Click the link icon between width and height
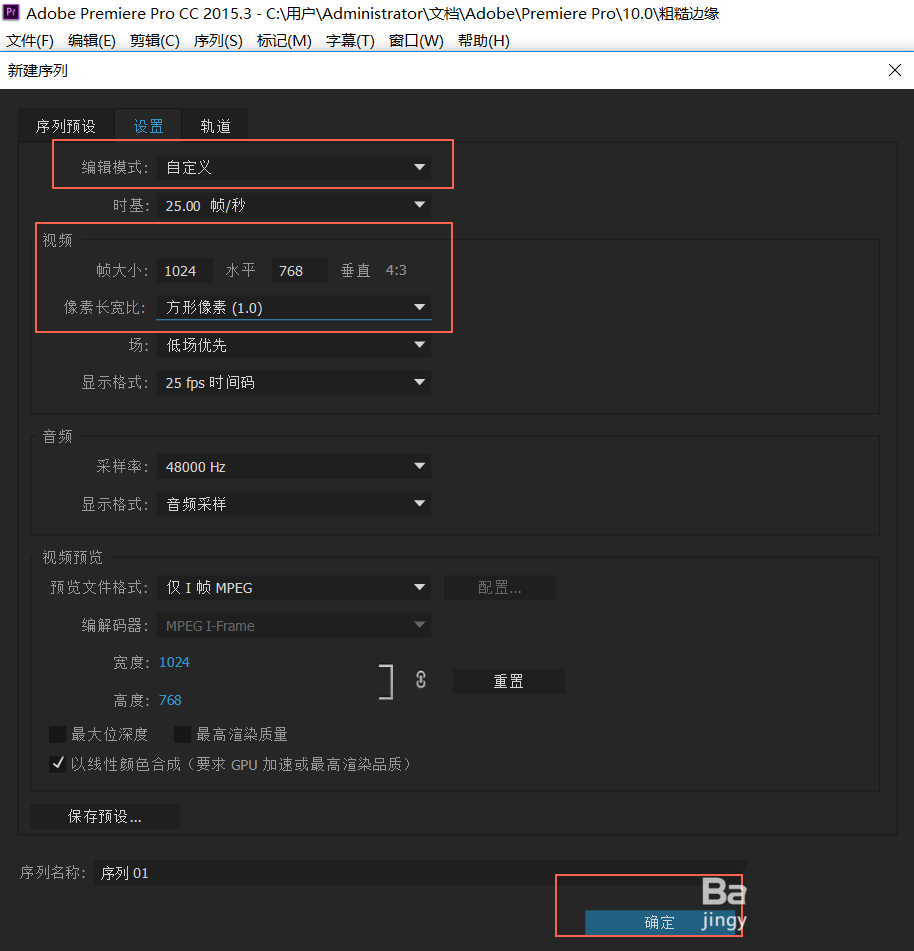 coord(420,680)
